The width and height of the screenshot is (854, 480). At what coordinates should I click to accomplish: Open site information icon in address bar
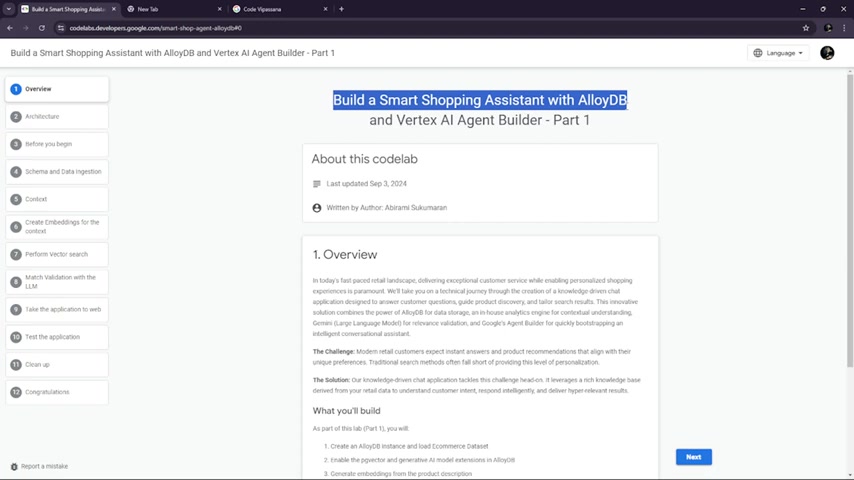[61, 28]
